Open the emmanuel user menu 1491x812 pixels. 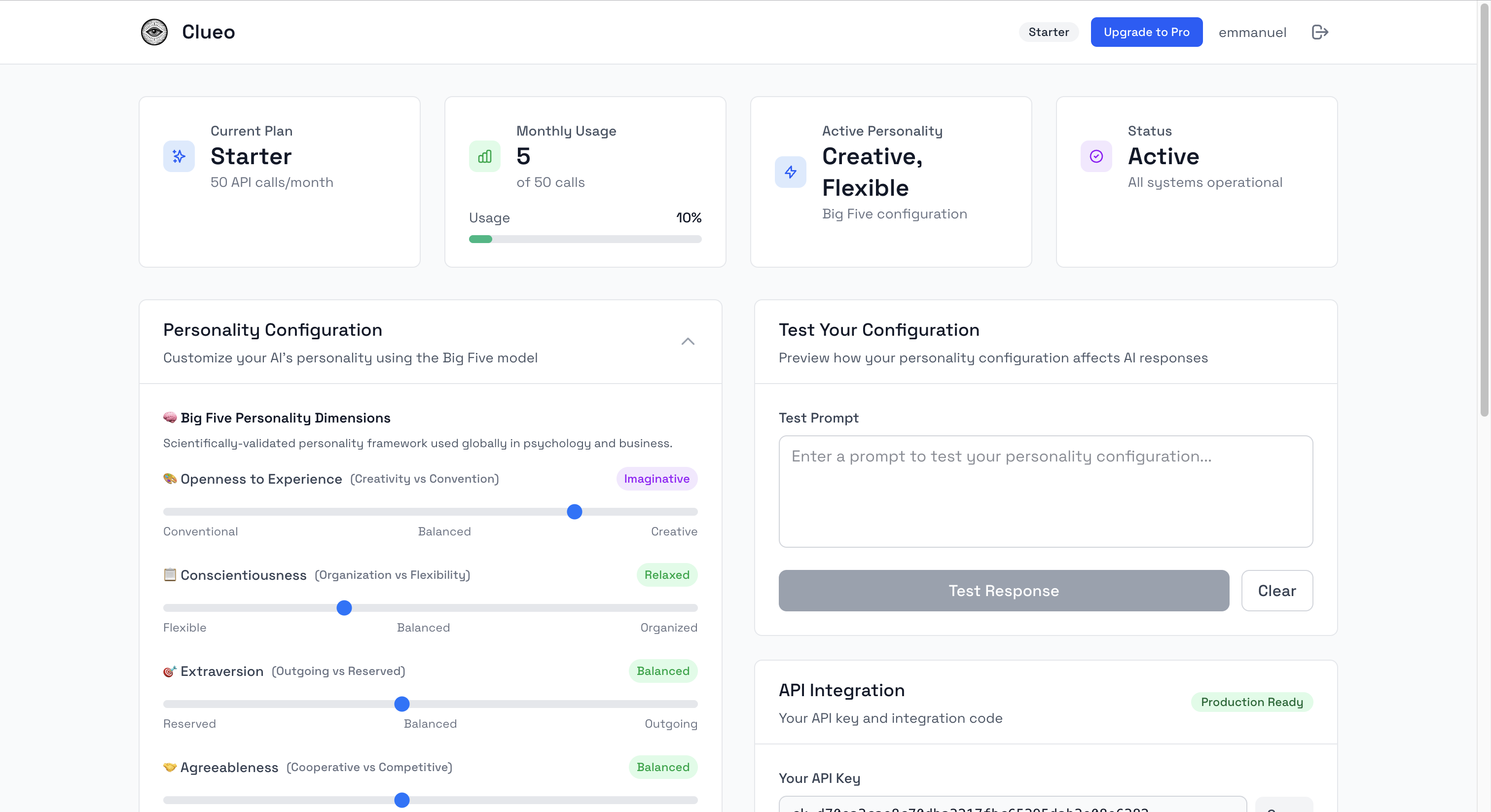click(x=1252, y=33)
